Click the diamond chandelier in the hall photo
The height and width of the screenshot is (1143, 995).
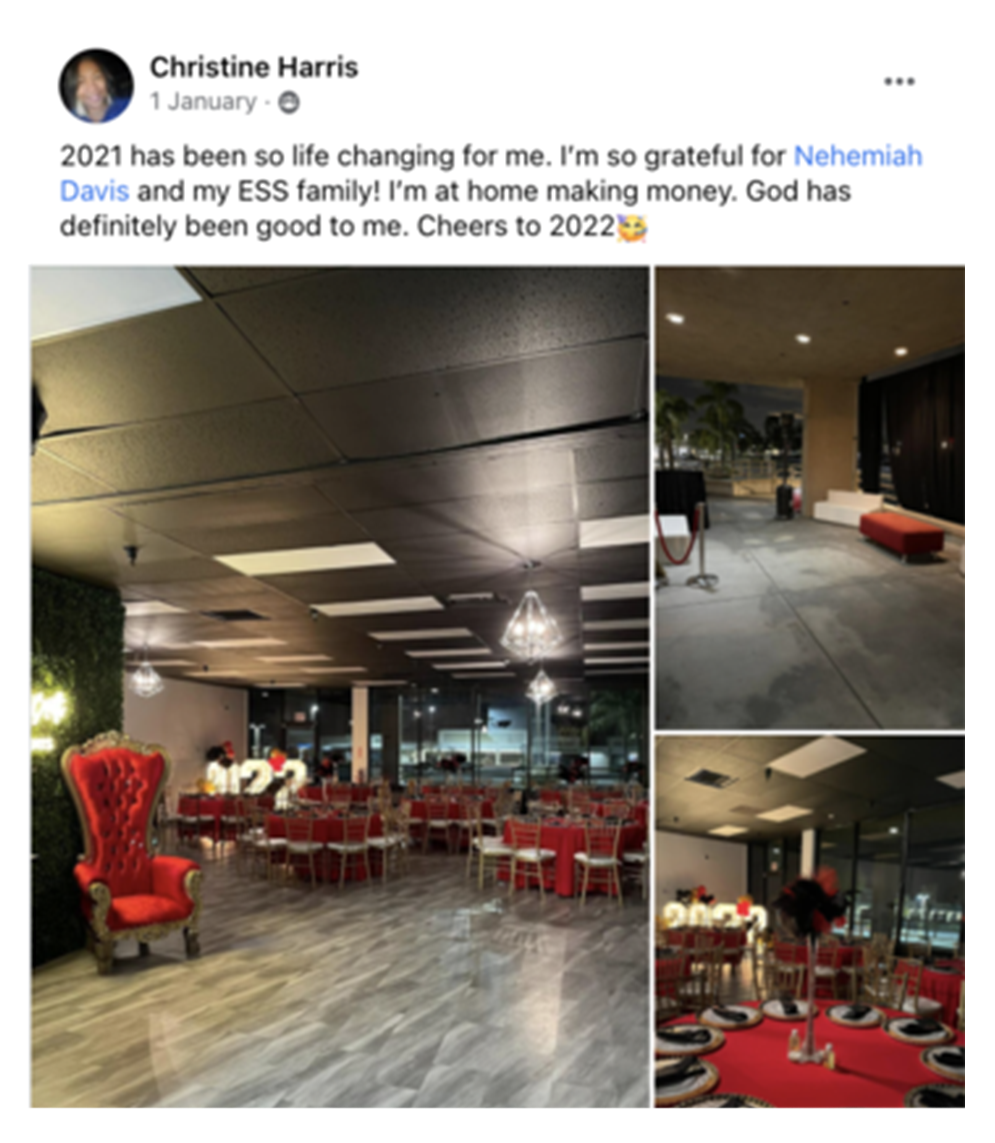[x=531, y=624]
